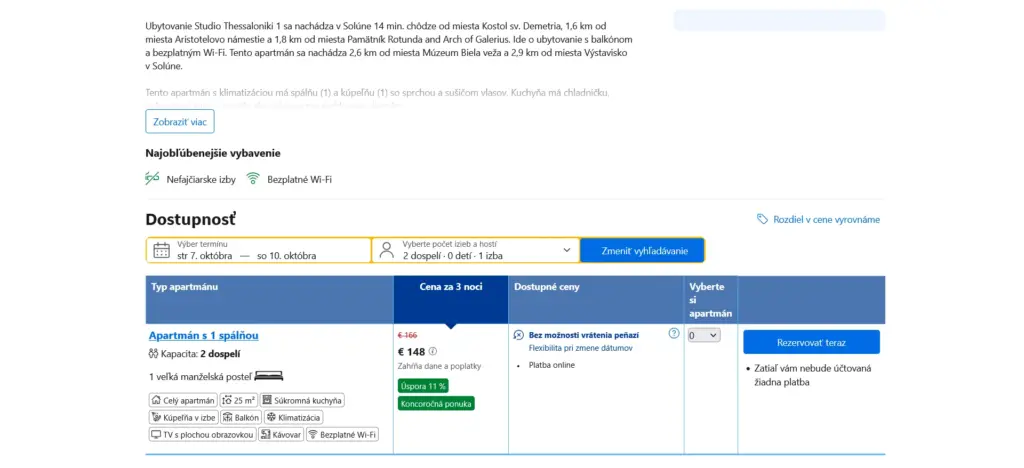Click the Bez možnosti vrátenia peňazí text
The width and height of the screenshot is (1024, 468).
584,335
